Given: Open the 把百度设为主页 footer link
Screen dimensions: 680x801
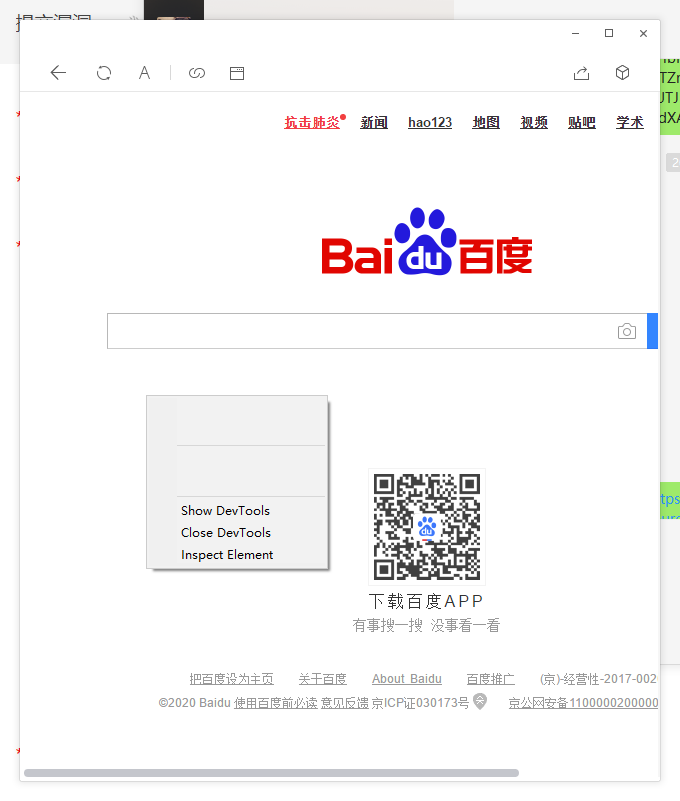Looking at the screenshot, I should 231,679.
